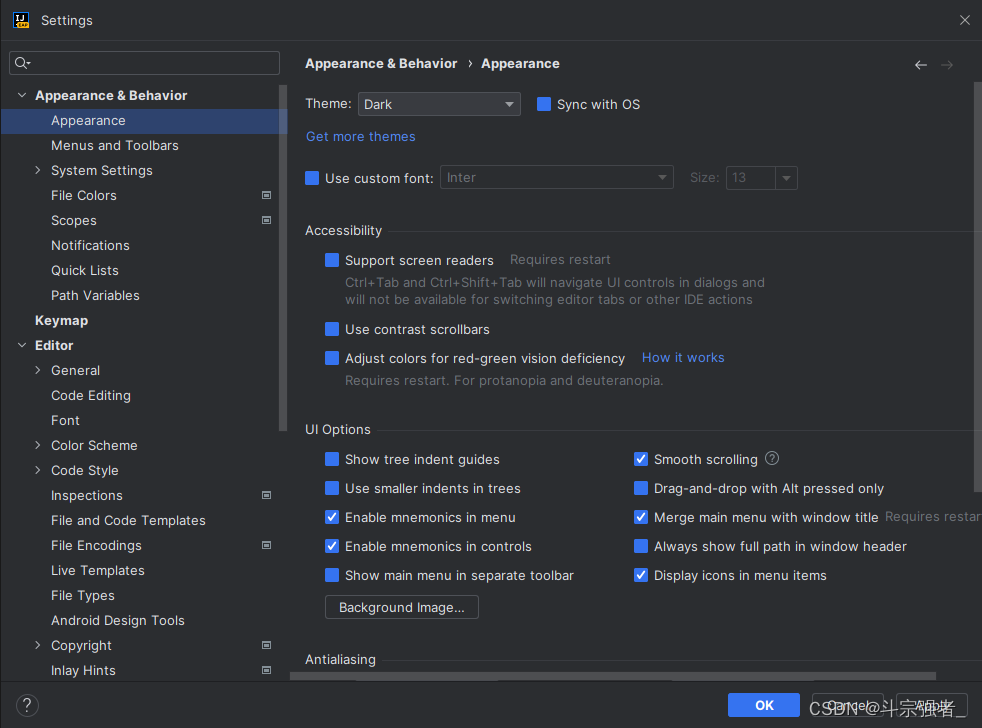This screenshot has width=982, height=728.
Task: Click the IntelliJ IDEA logo in title bar
Action: (x=21, y=20)
